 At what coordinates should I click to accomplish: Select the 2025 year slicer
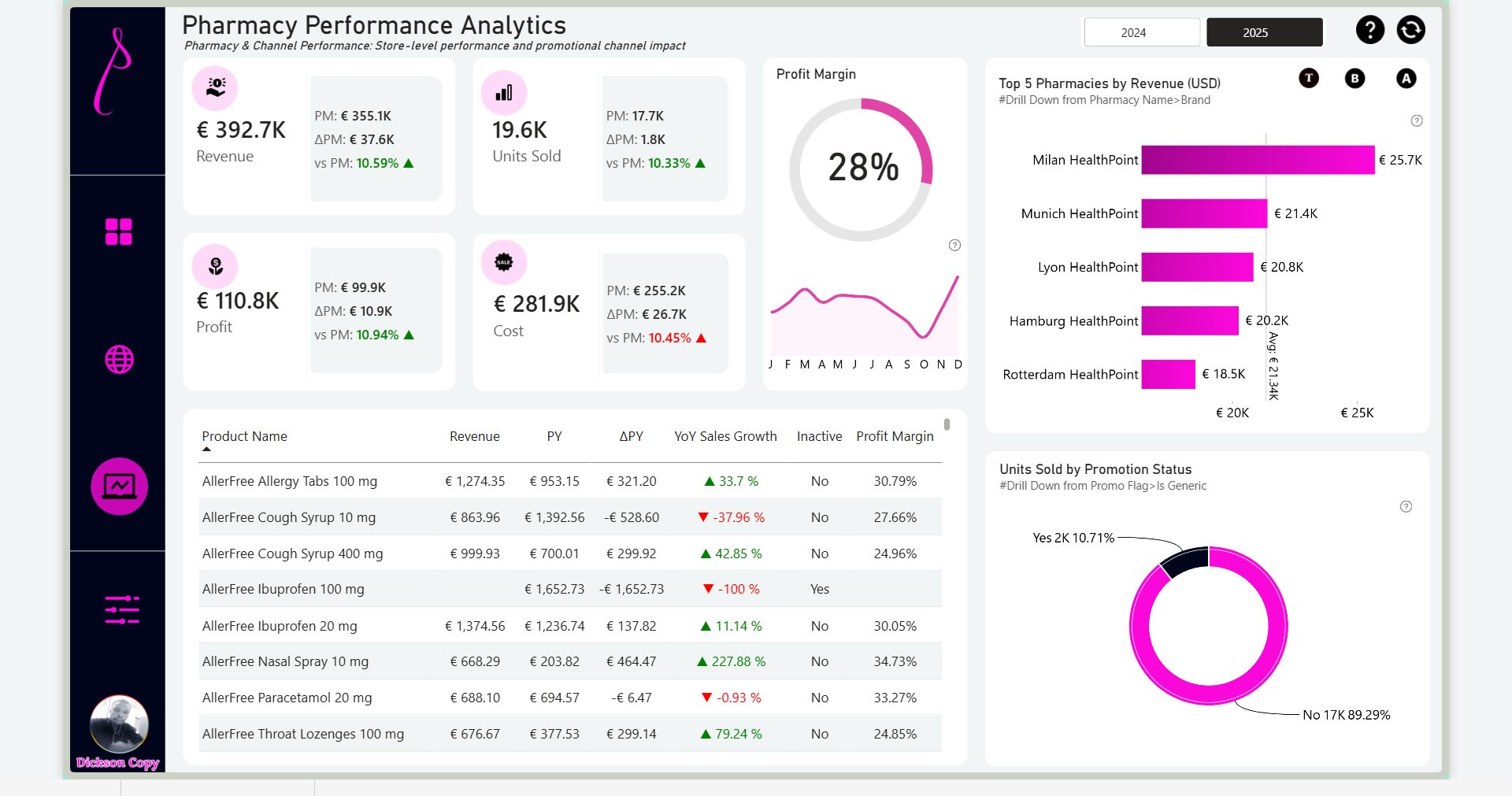(x=1264, y=32)
